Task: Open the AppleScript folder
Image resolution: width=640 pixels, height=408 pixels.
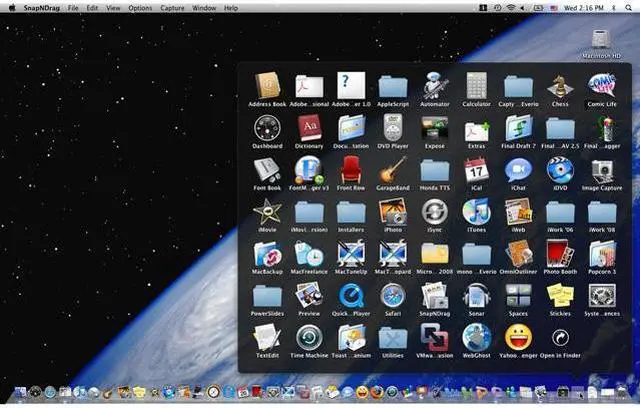Action: click(393, 86)
